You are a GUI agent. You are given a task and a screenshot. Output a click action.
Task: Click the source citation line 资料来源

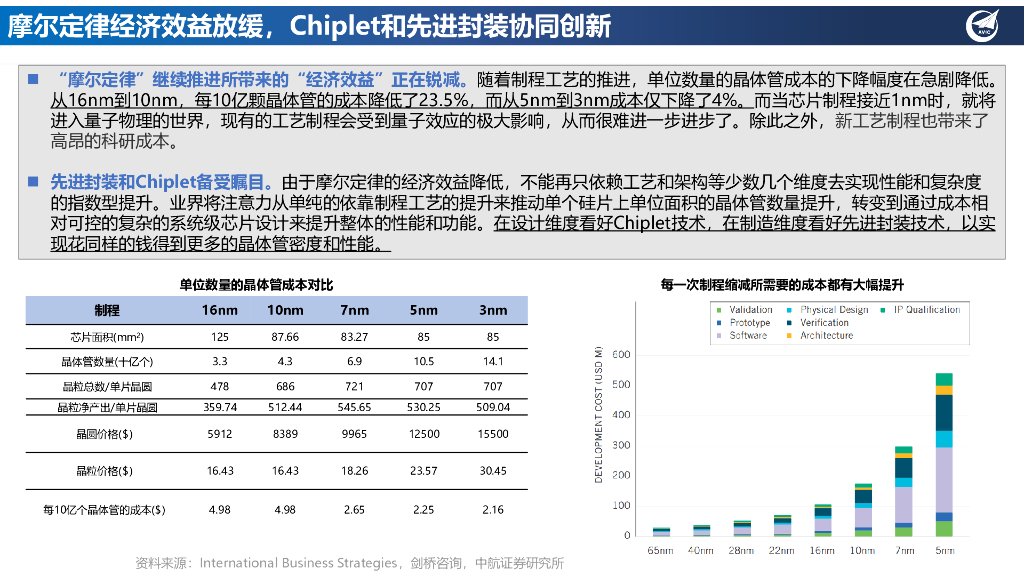point(349,563)
